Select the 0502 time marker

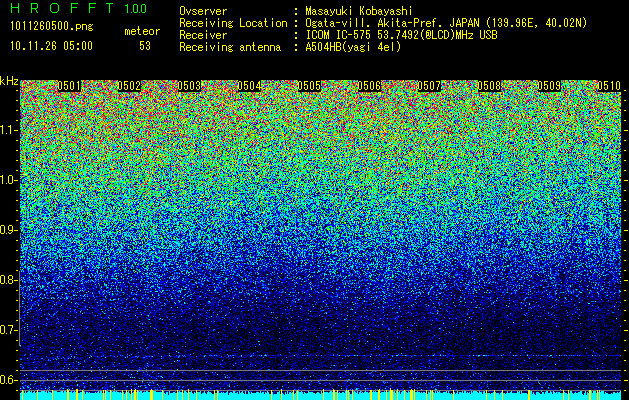point(130,86)
